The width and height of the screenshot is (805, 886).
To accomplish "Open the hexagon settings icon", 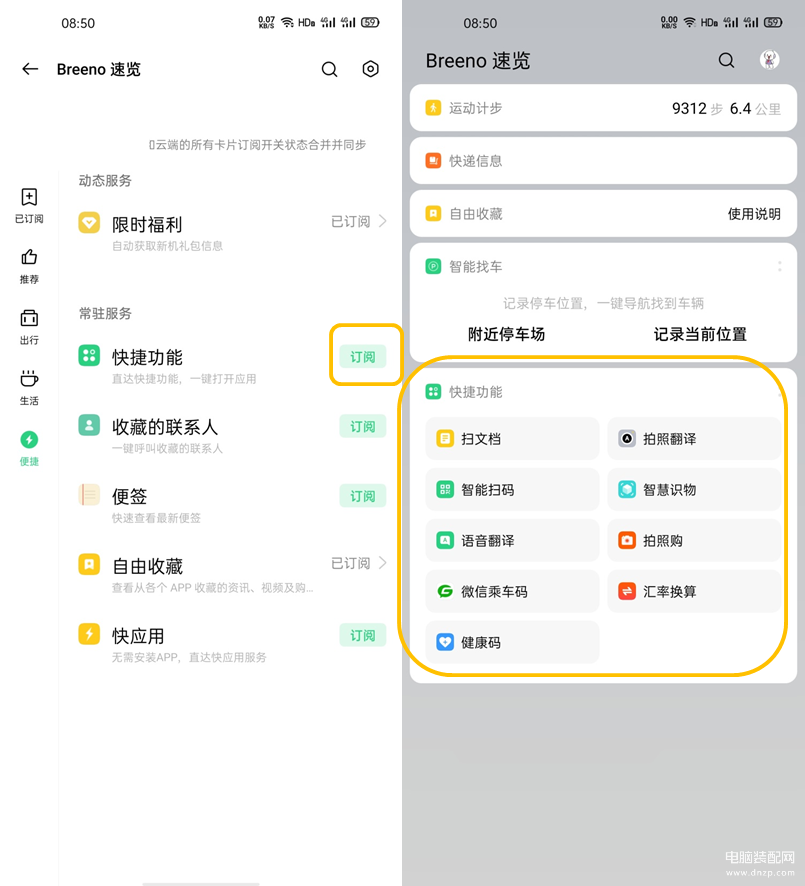I will (371, 69).
